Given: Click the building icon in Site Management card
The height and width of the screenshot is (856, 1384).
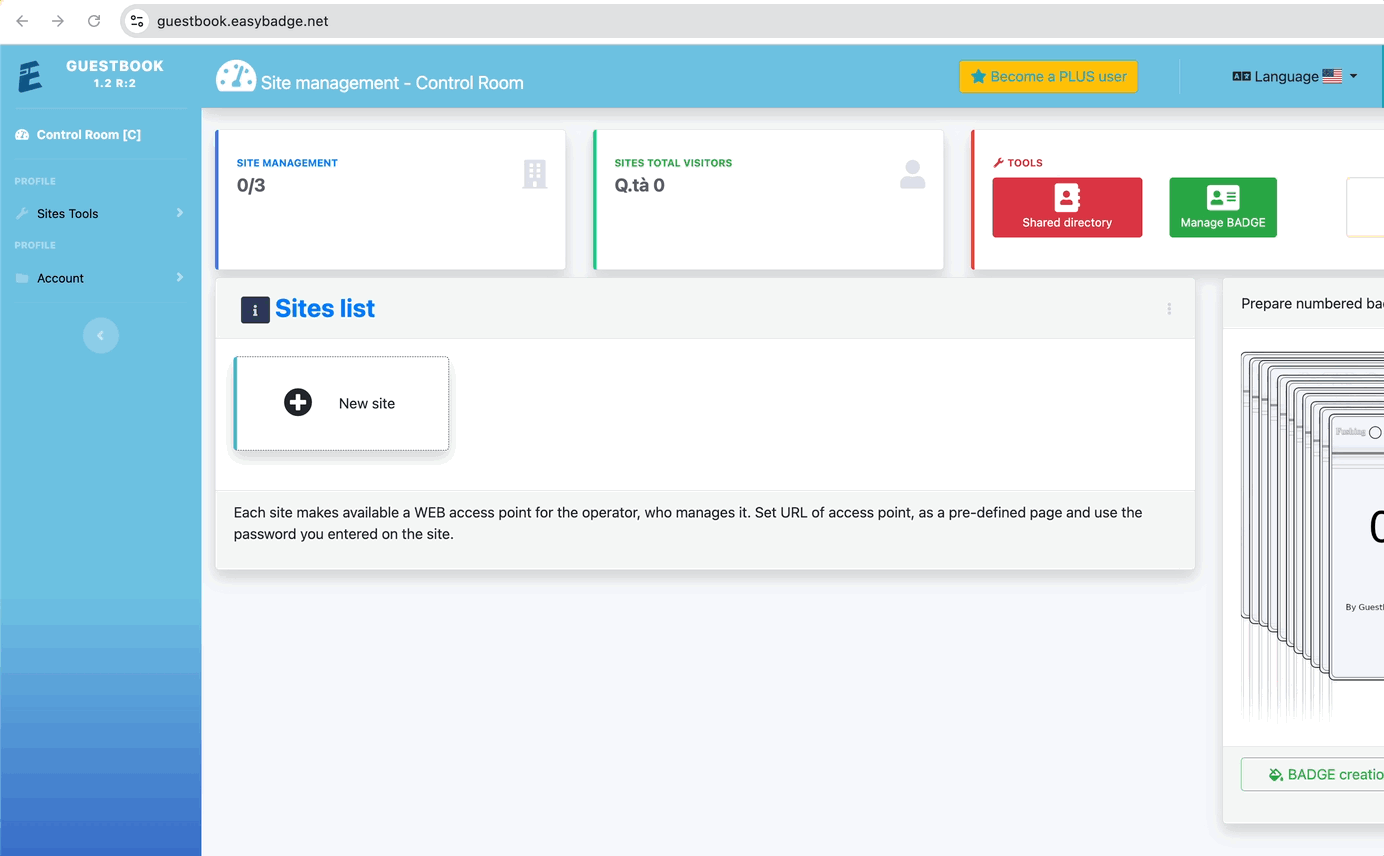Looking at the screenshot, I should tap(535, 174).
